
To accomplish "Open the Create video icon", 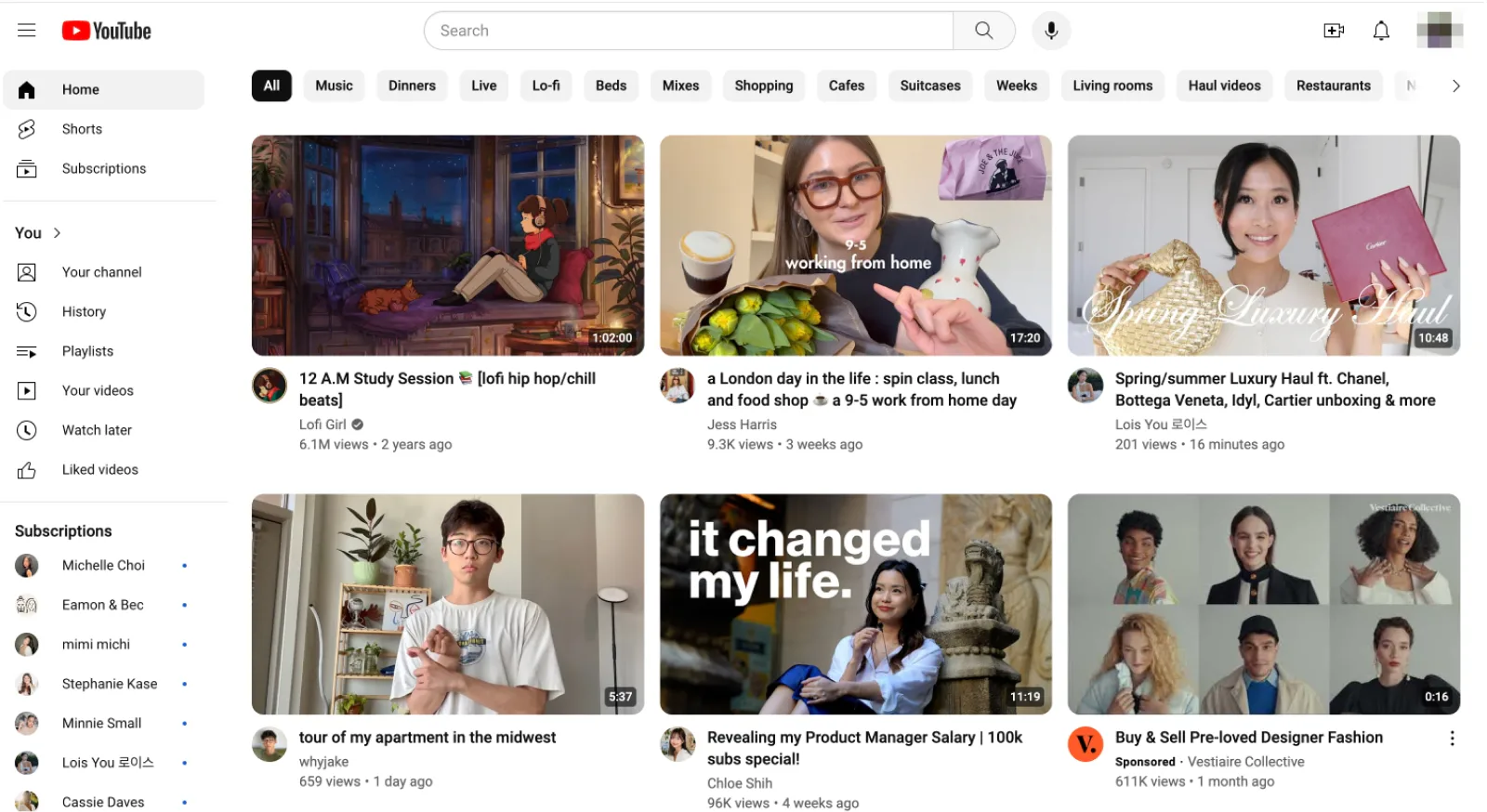I will pos(1334,31).
